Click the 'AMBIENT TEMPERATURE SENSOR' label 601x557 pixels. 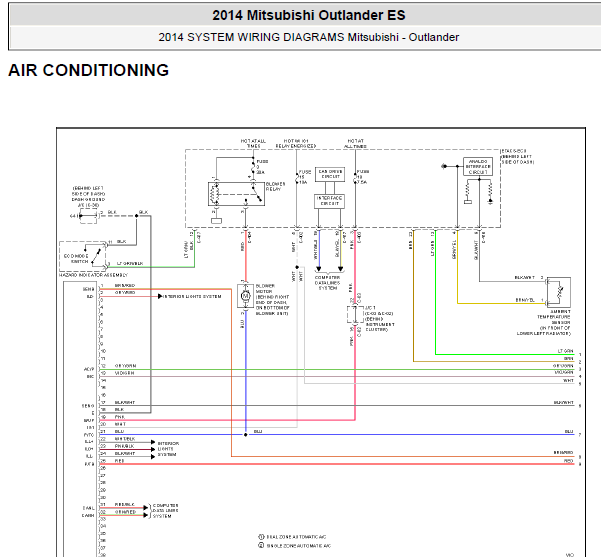click(x=554, y=317)
